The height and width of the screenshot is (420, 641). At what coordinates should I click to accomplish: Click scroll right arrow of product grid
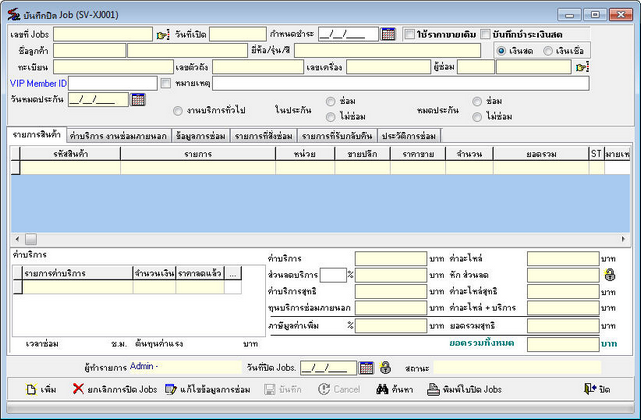(623, 239)
